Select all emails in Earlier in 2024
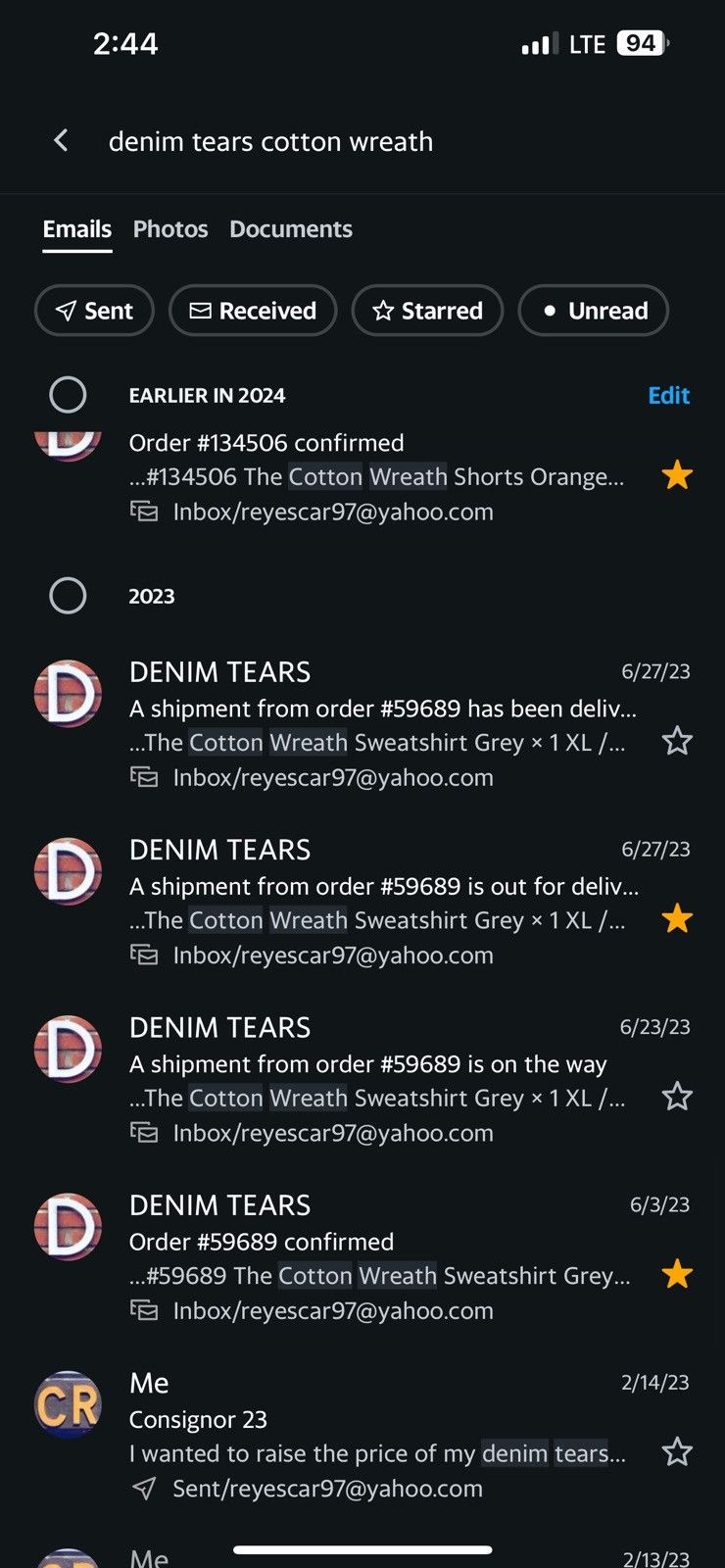The height and width of the screenshot is (1568, 725). pyautogui.click(x=68, y=395)
